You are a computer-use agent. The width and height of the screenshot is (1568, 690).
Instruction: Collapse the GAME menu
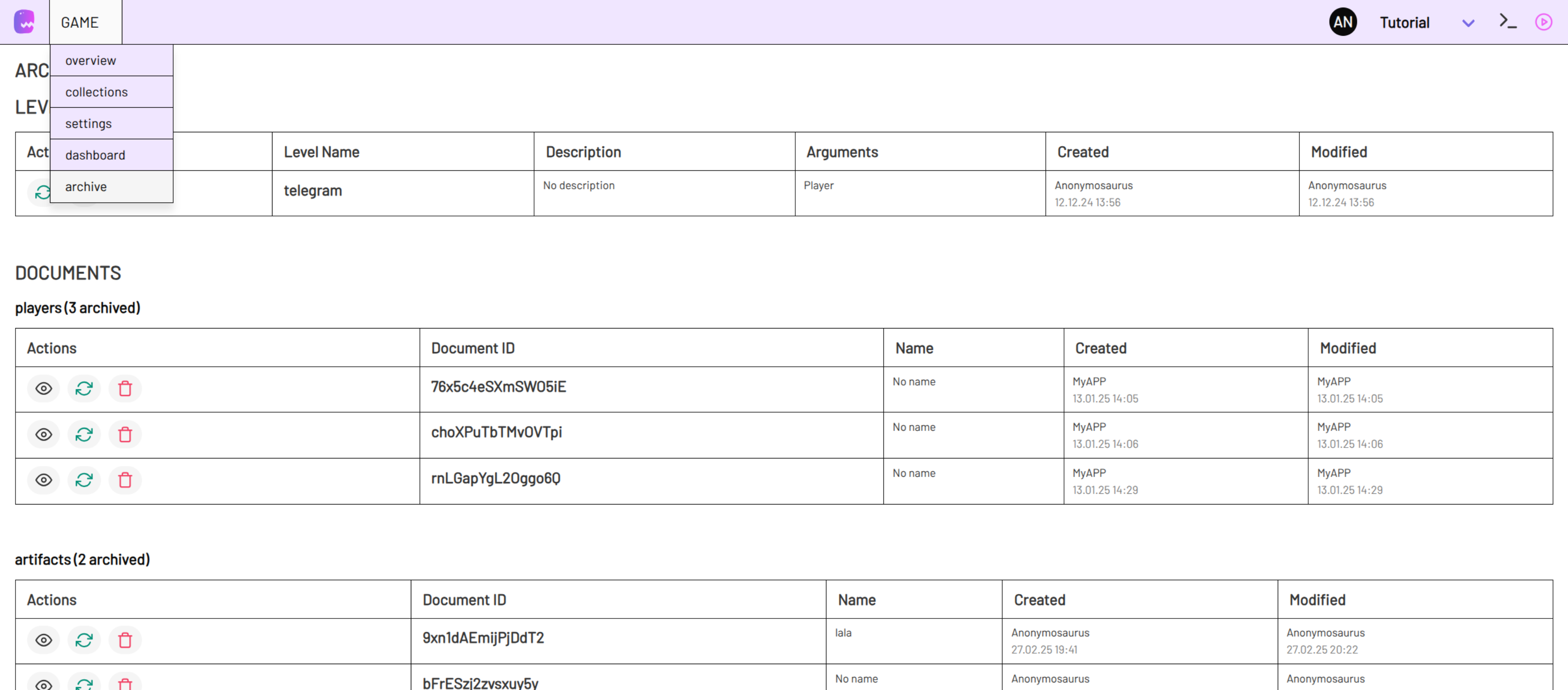[80, 23]
